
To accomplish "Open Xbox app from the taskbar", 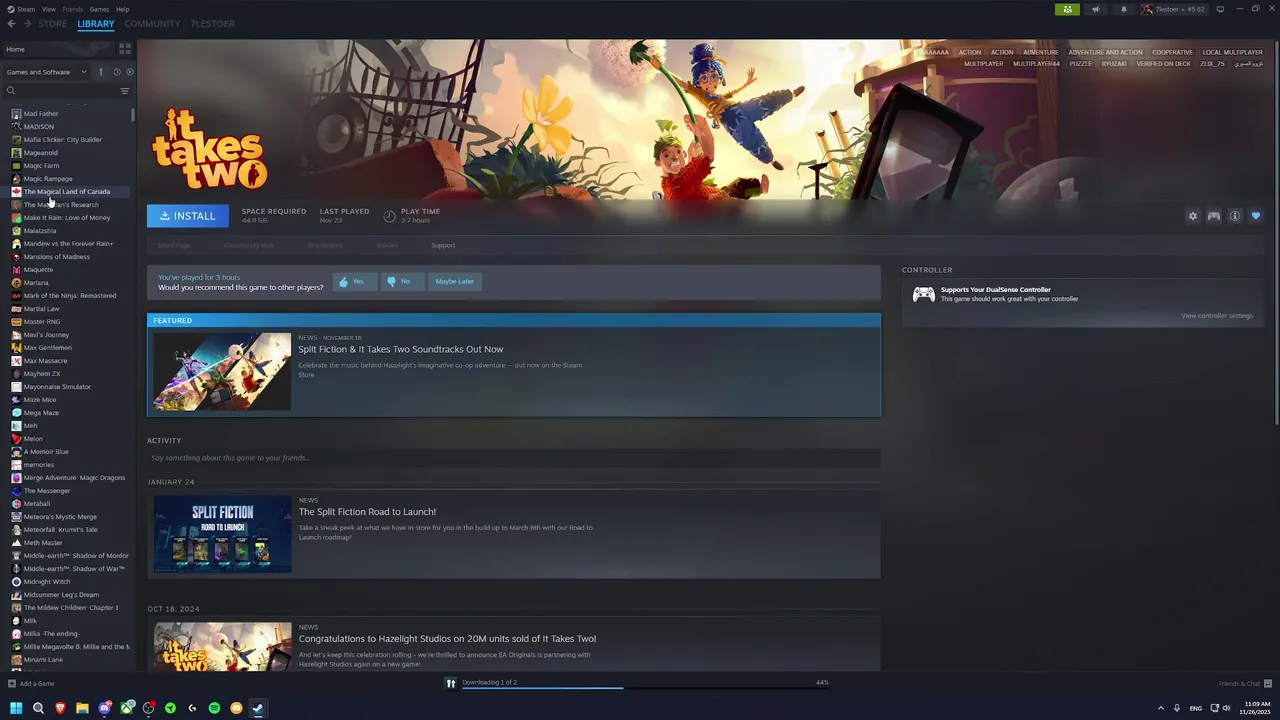I will [127, 708].
